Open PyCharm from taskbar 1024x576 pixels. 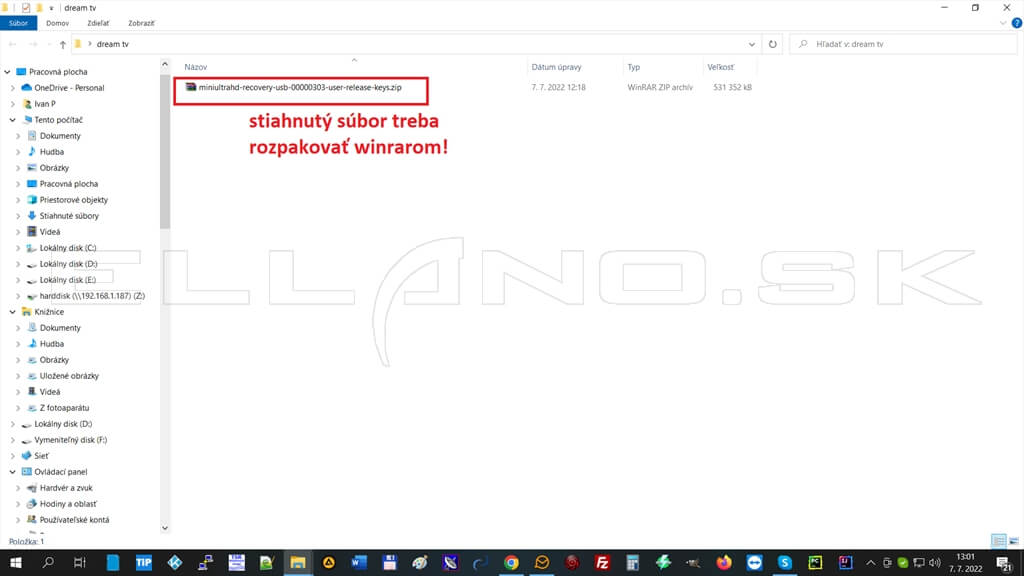tap(815, 562)
